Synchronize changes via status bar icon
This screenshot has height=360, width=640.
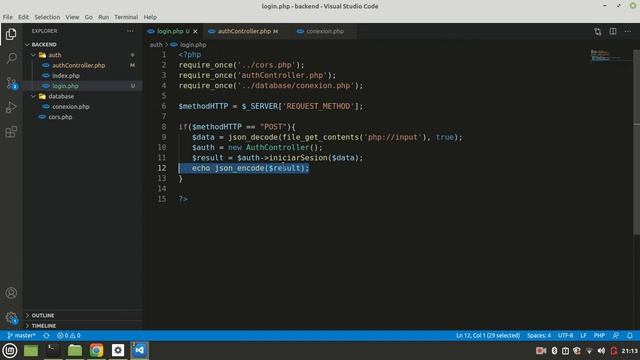[46, 336]
